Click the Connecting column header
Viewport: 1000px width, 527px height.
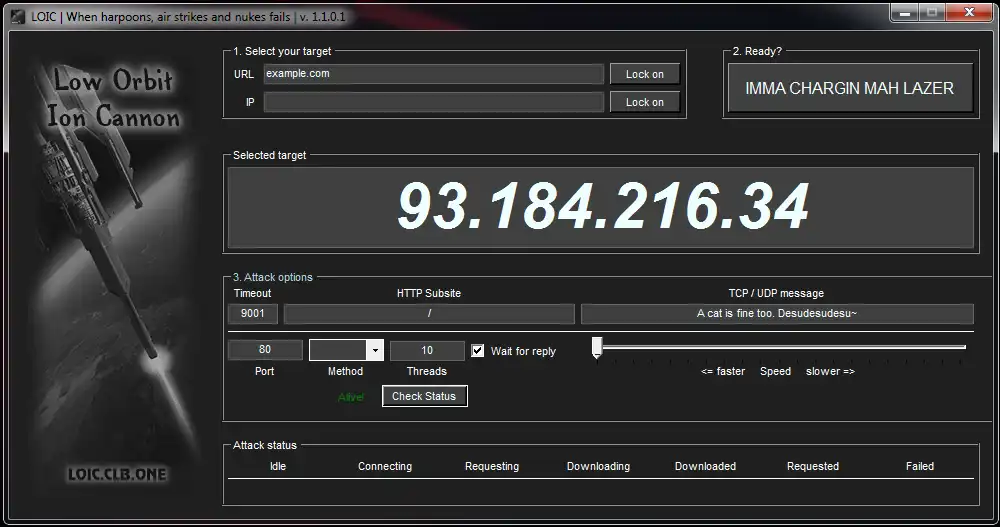coord(385,466)
